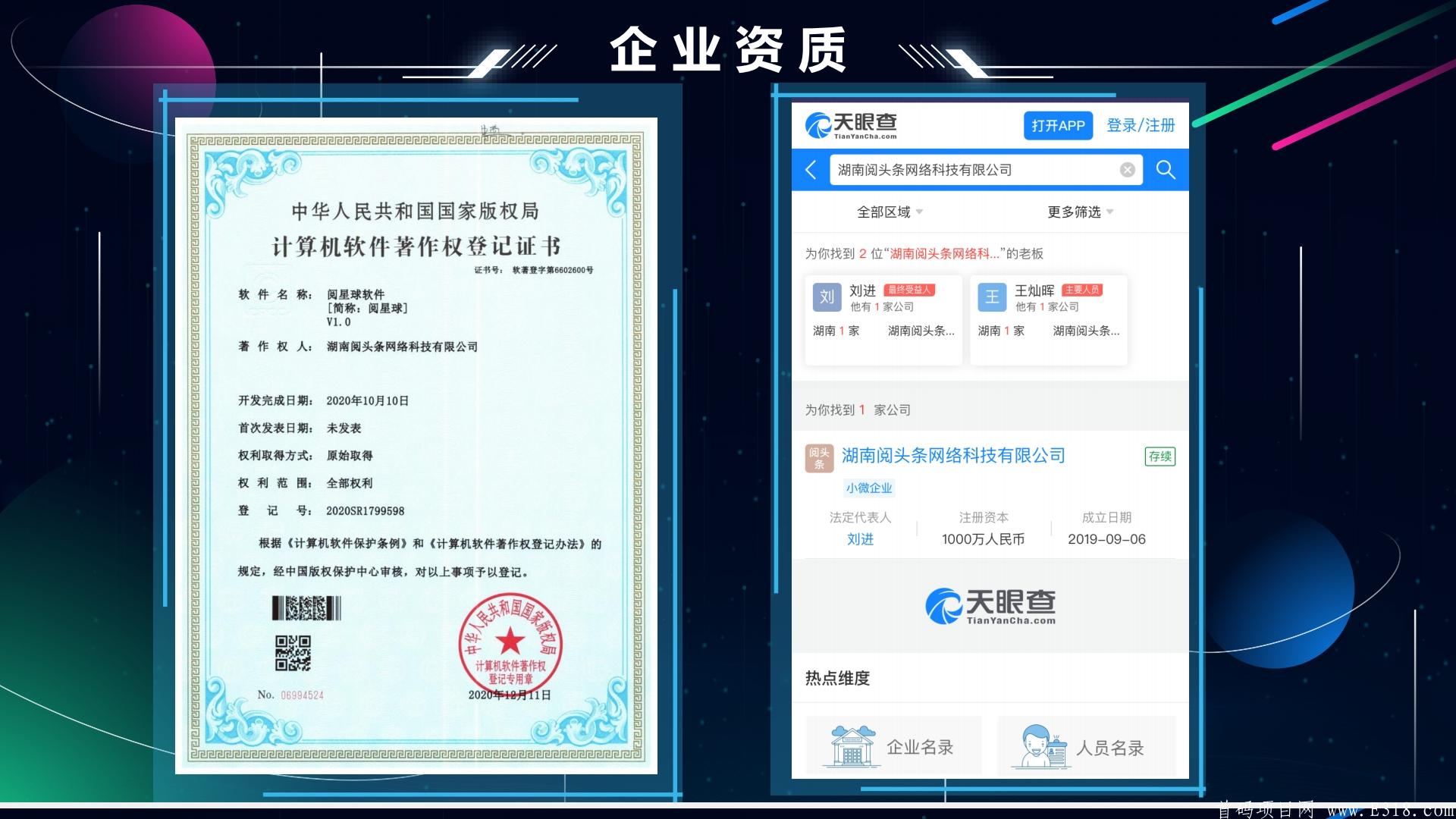1456x819 pixels.
Task: Open legal representative 刘进 link
Action: click(x=860, y=539)
